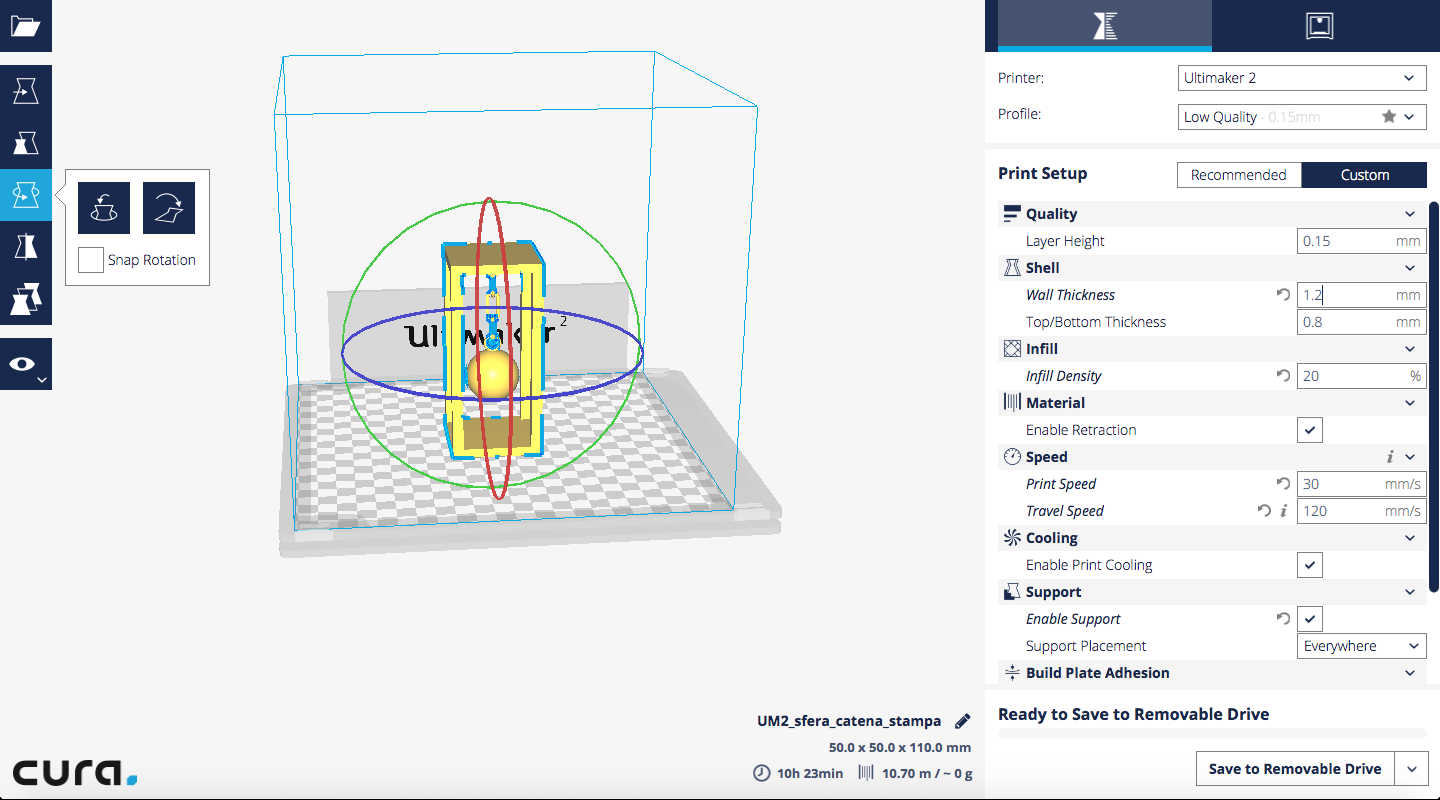
Task: Click Save to Removable Drive button
Action: [x=1295, y=769]
